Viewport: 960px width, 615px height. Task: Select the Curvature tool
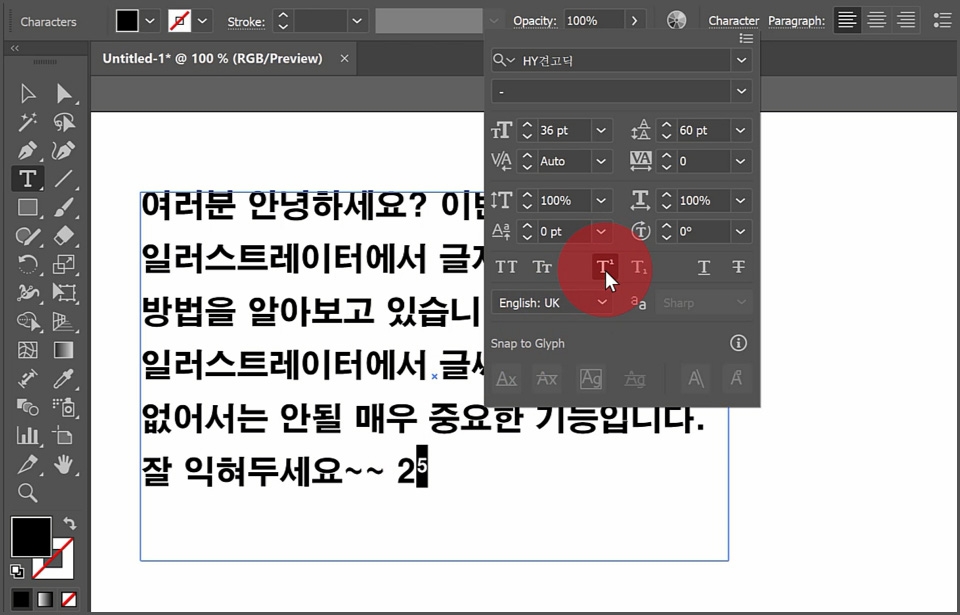pyautogui.click(x=64, y=150)
